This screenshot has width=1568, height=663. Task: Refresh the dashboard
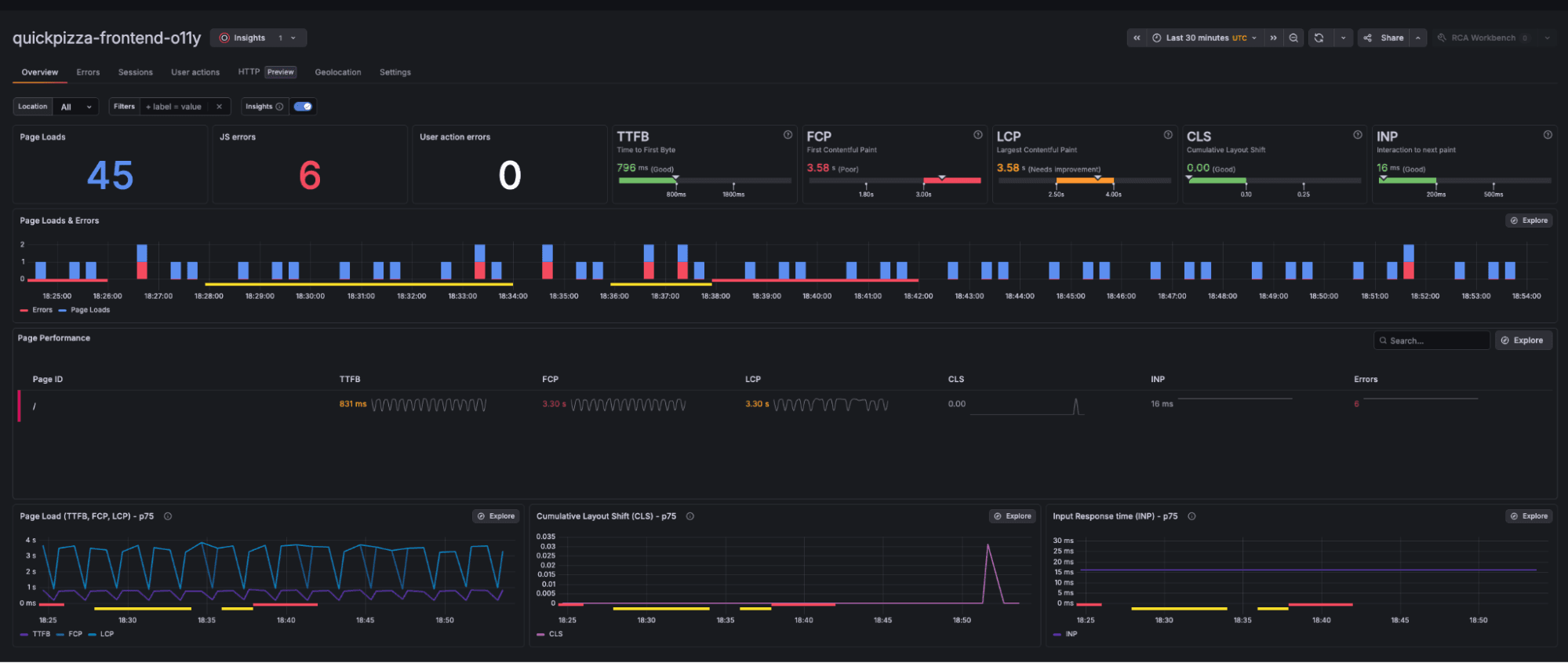tap(1319, 38)
